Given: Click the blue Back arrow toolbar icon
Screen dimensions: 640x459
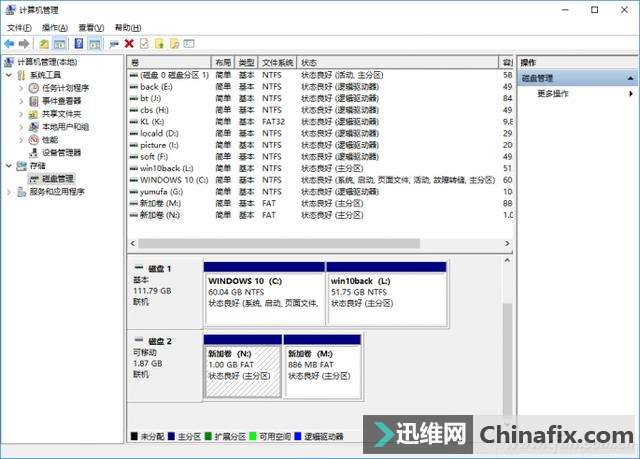Looking at the screenshot, I should click(x=9, y=44).
